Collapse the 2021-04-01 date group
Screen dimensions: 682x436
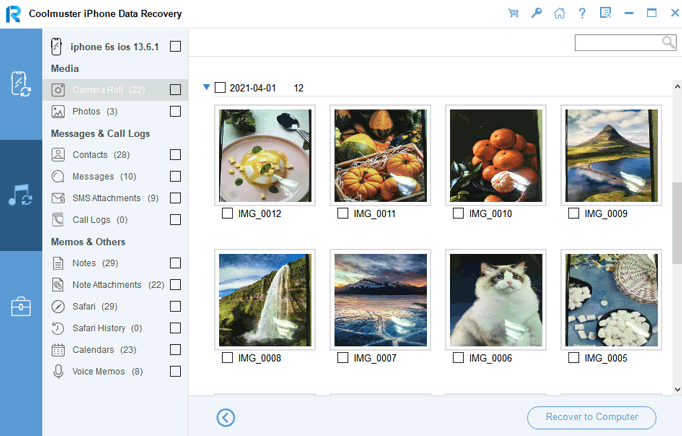[207, 87]
